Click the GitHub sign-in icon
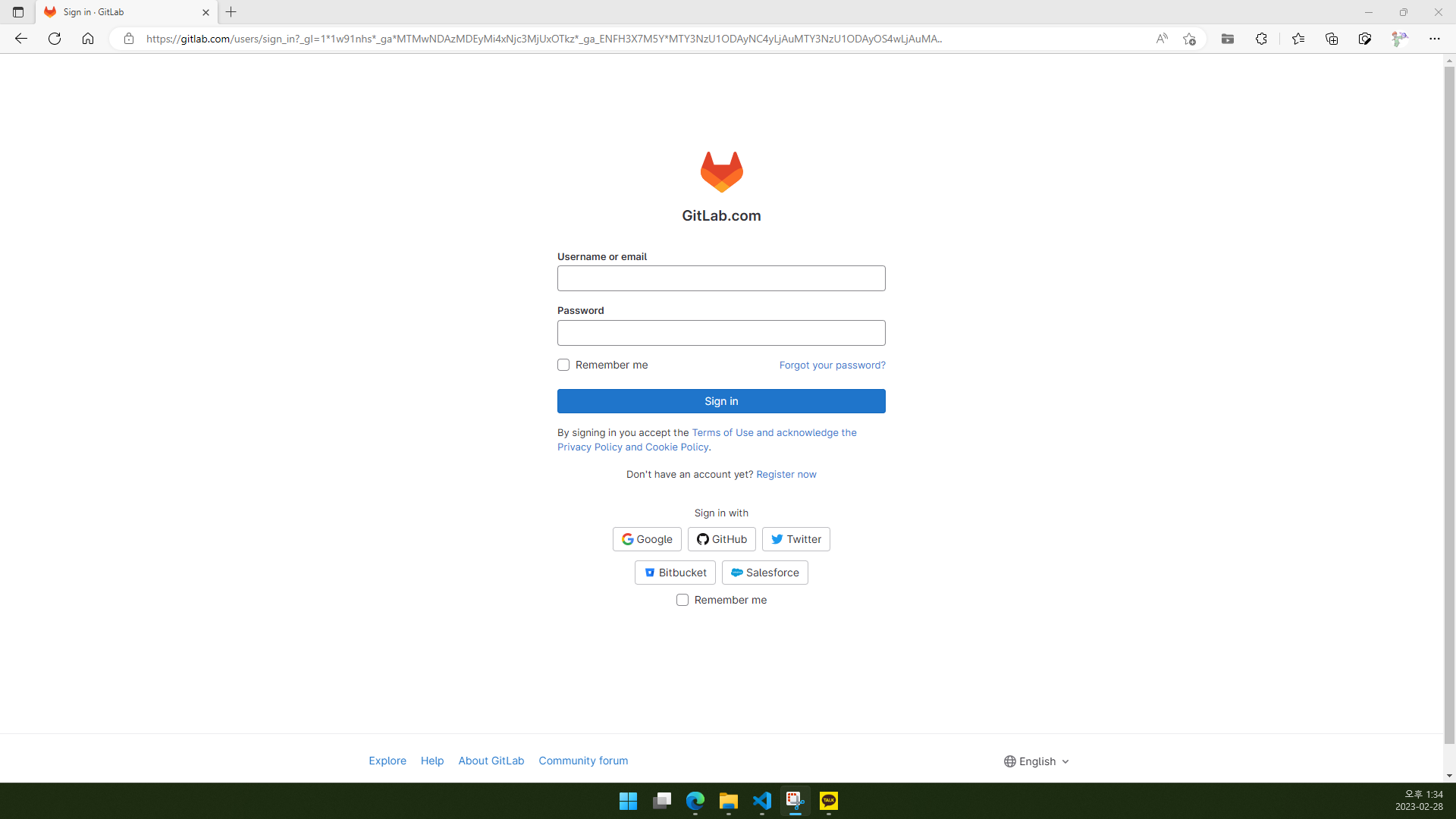 [702, 539]
